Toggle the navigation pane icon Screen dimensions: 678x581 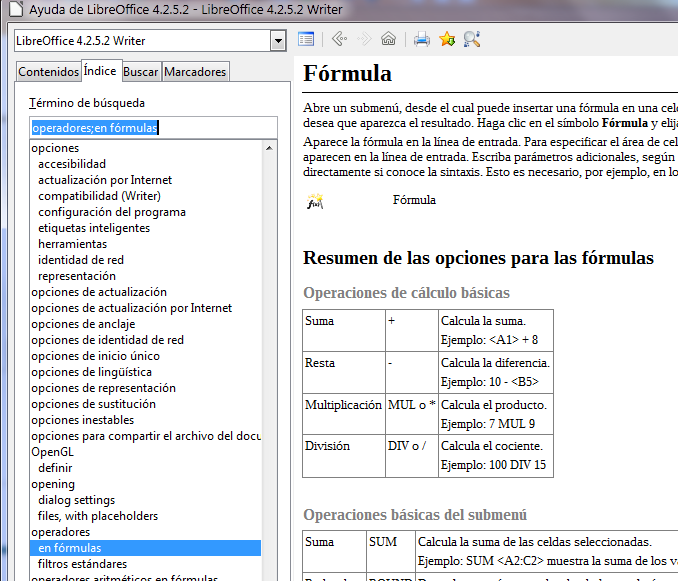coord(306,39)
